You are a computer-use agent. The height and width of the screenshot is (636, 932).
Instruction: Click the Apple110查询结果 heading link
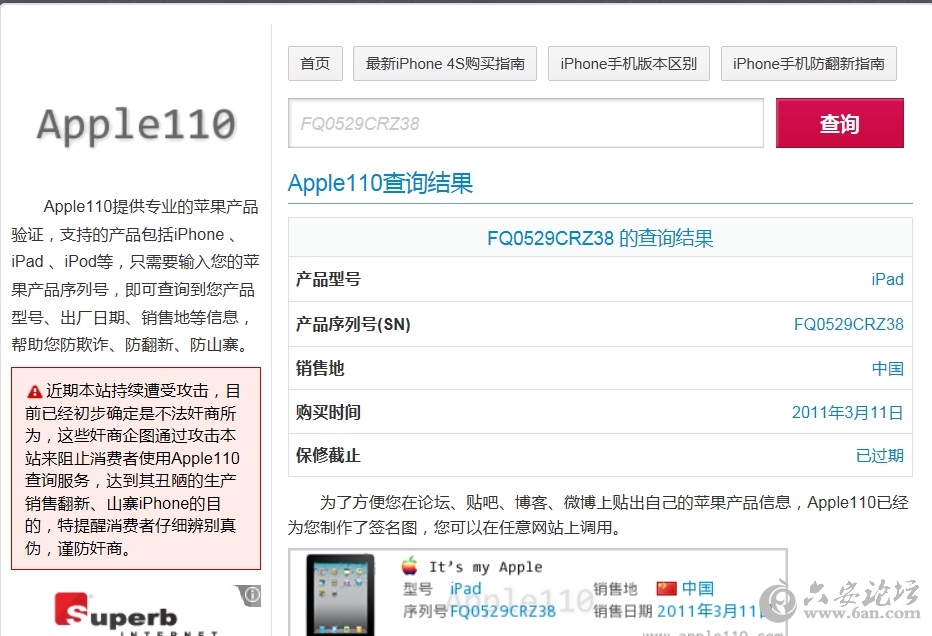point(382,184)
